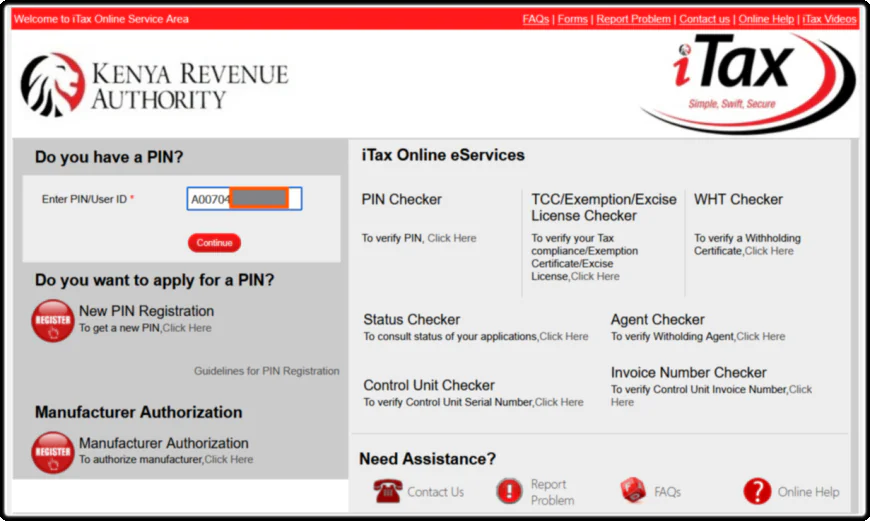The width and height of the screenshot is (870, 521).
Task: Click Here to get a new PIN
Action: point(187,328)
